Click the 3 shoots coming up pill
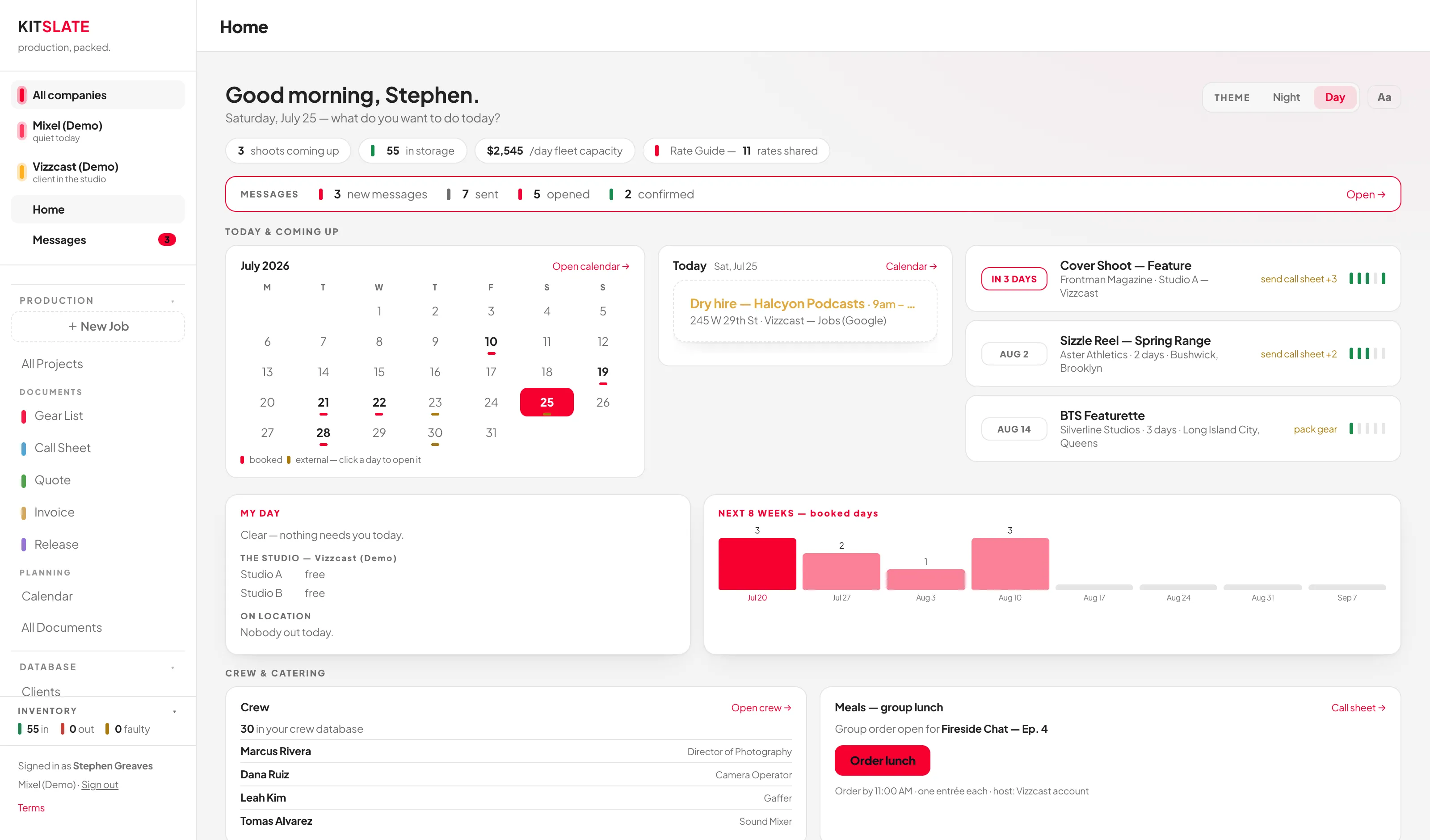This screenshot has height=840, width=1430. point(288,151)
